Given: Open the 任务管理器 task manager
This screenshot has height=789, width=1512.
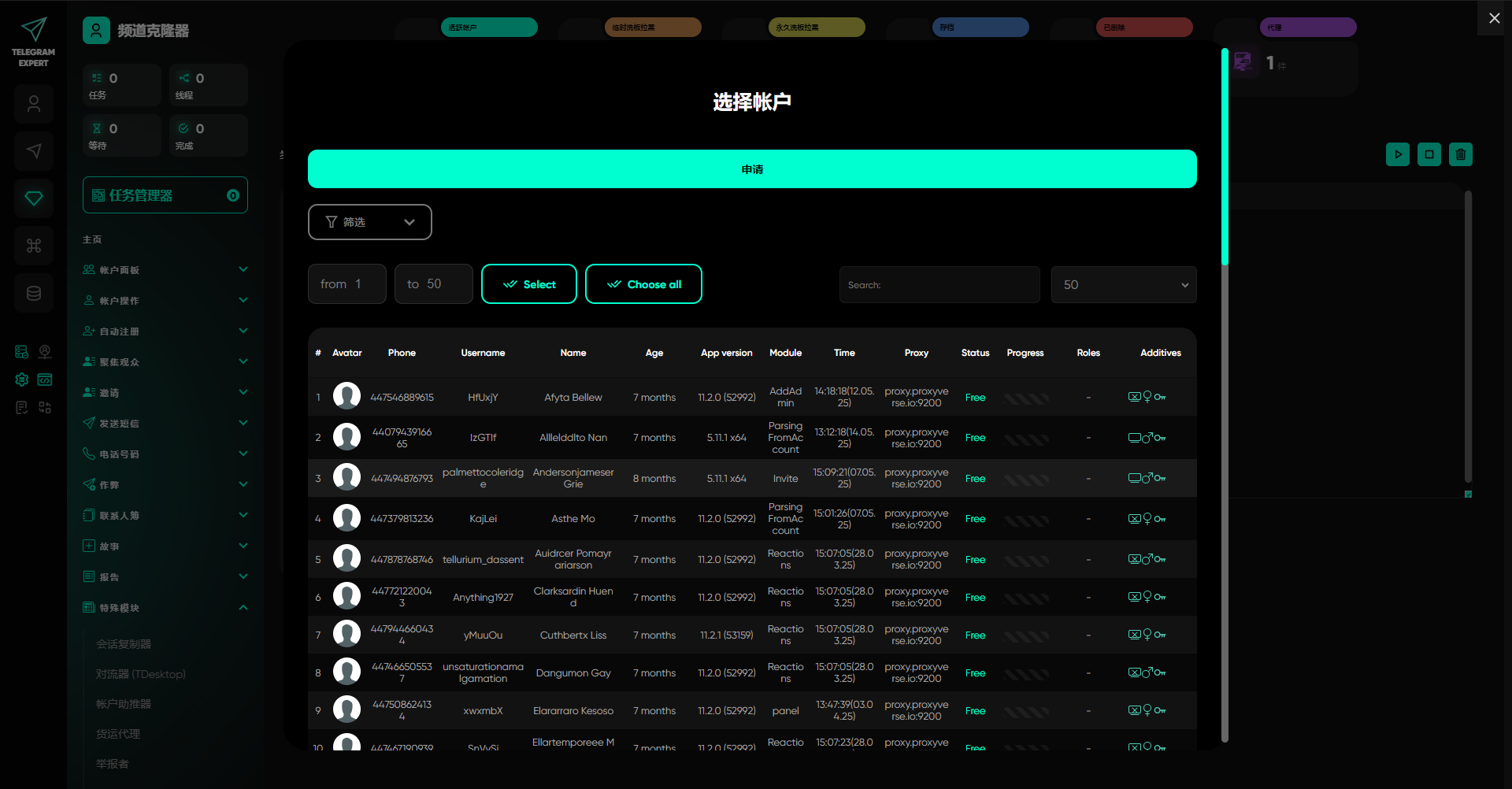Looking at the screenshot, I should (x=165, y=195).
